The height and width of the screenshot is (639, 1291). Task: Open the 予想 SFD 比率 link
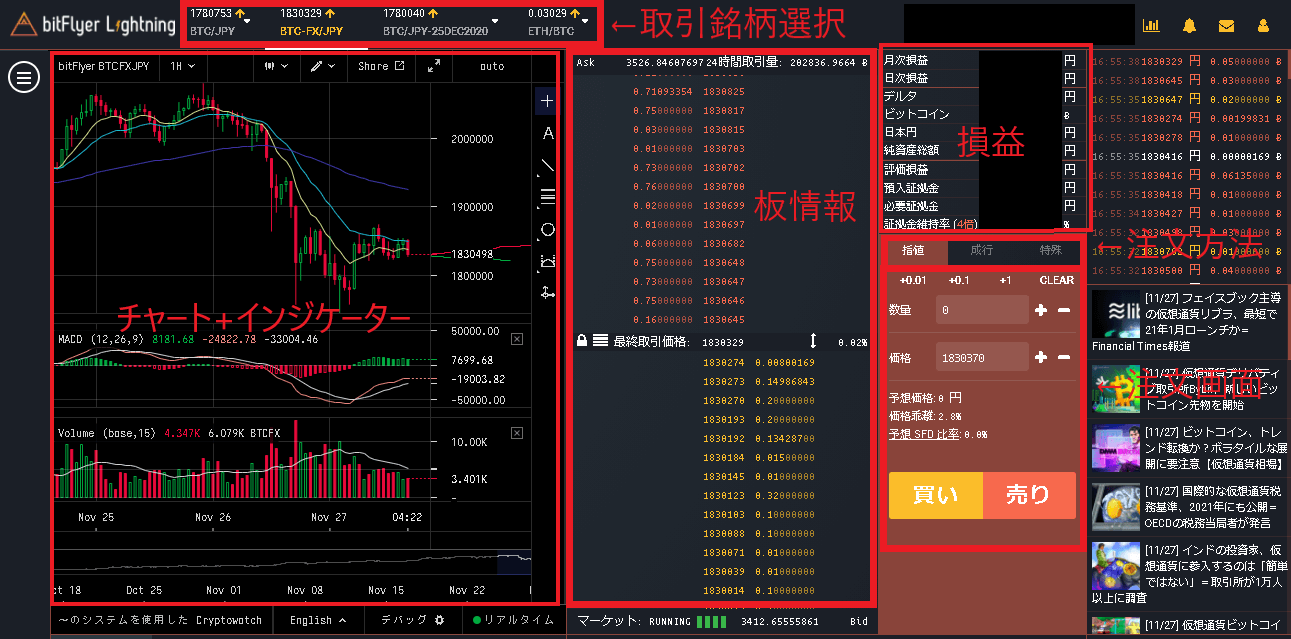click(x=924, y=434)
